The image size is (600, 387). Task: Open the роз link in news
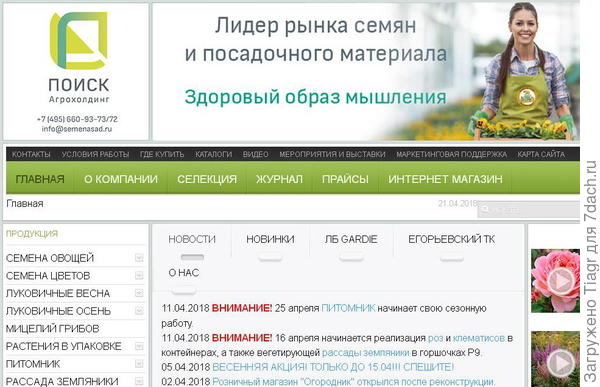(x=435, y=338)
